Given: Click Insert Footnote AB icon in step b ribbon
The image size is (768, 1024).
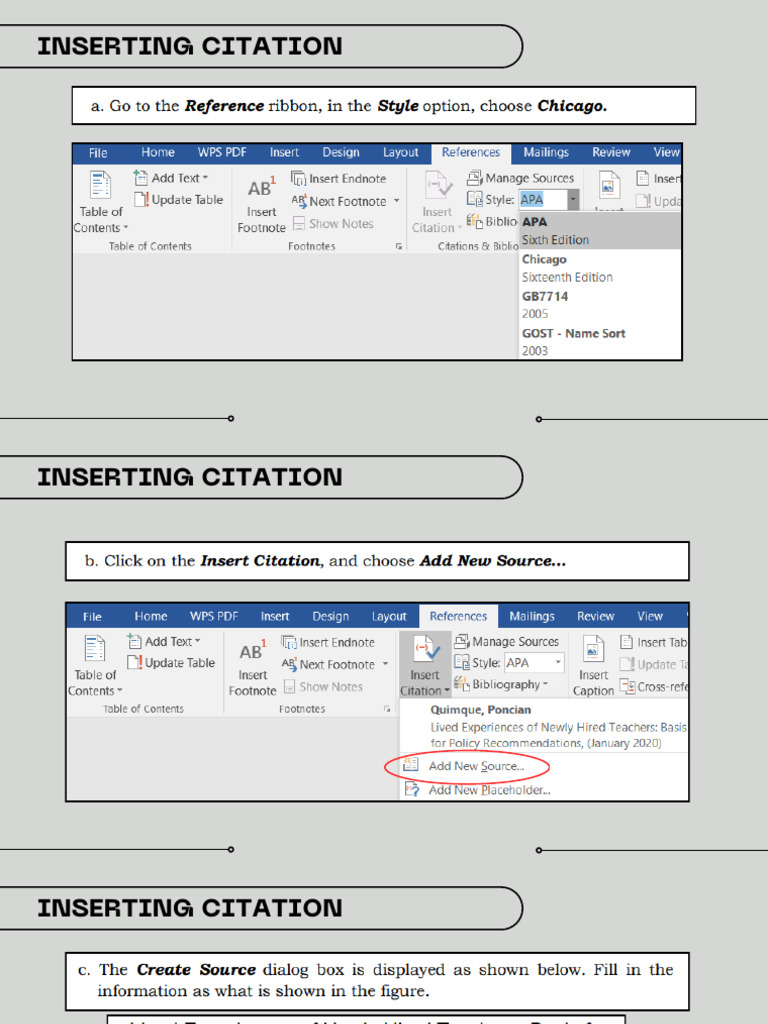Looking at the screenshot, I should [x=252, y=651].
